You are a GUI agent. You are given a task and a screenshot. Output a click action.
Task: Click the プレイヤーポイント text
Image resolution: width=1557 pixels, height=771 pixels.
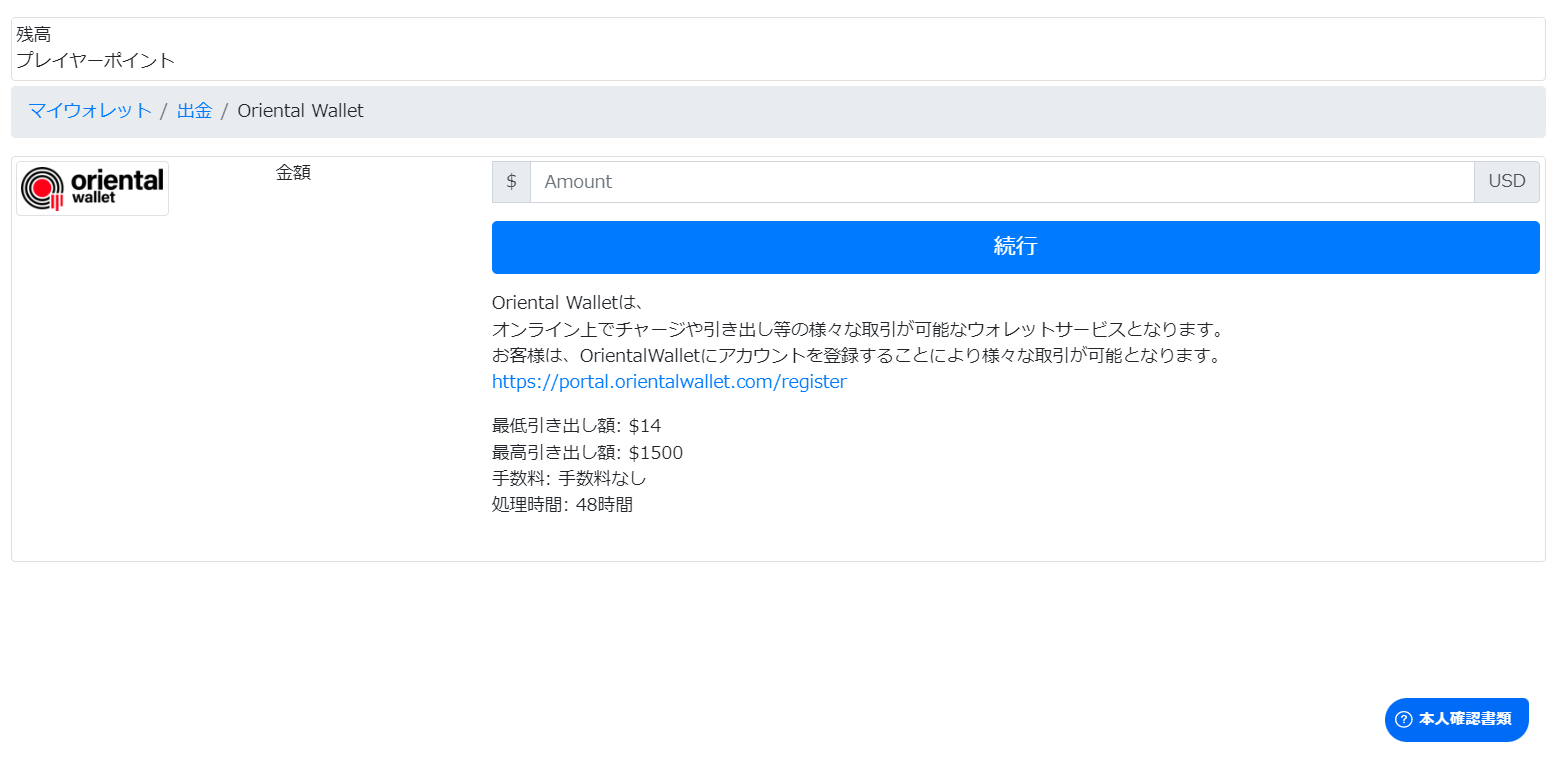click(95, 60)
